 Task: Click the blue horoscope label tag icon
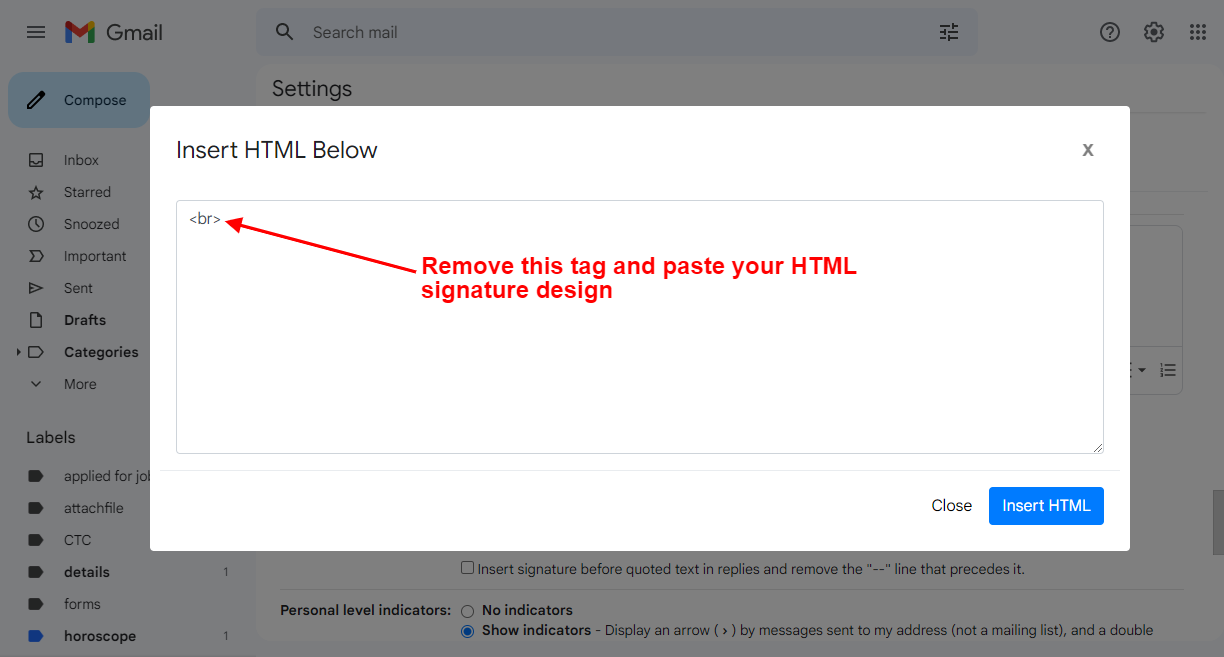click(x=36, y=636)
